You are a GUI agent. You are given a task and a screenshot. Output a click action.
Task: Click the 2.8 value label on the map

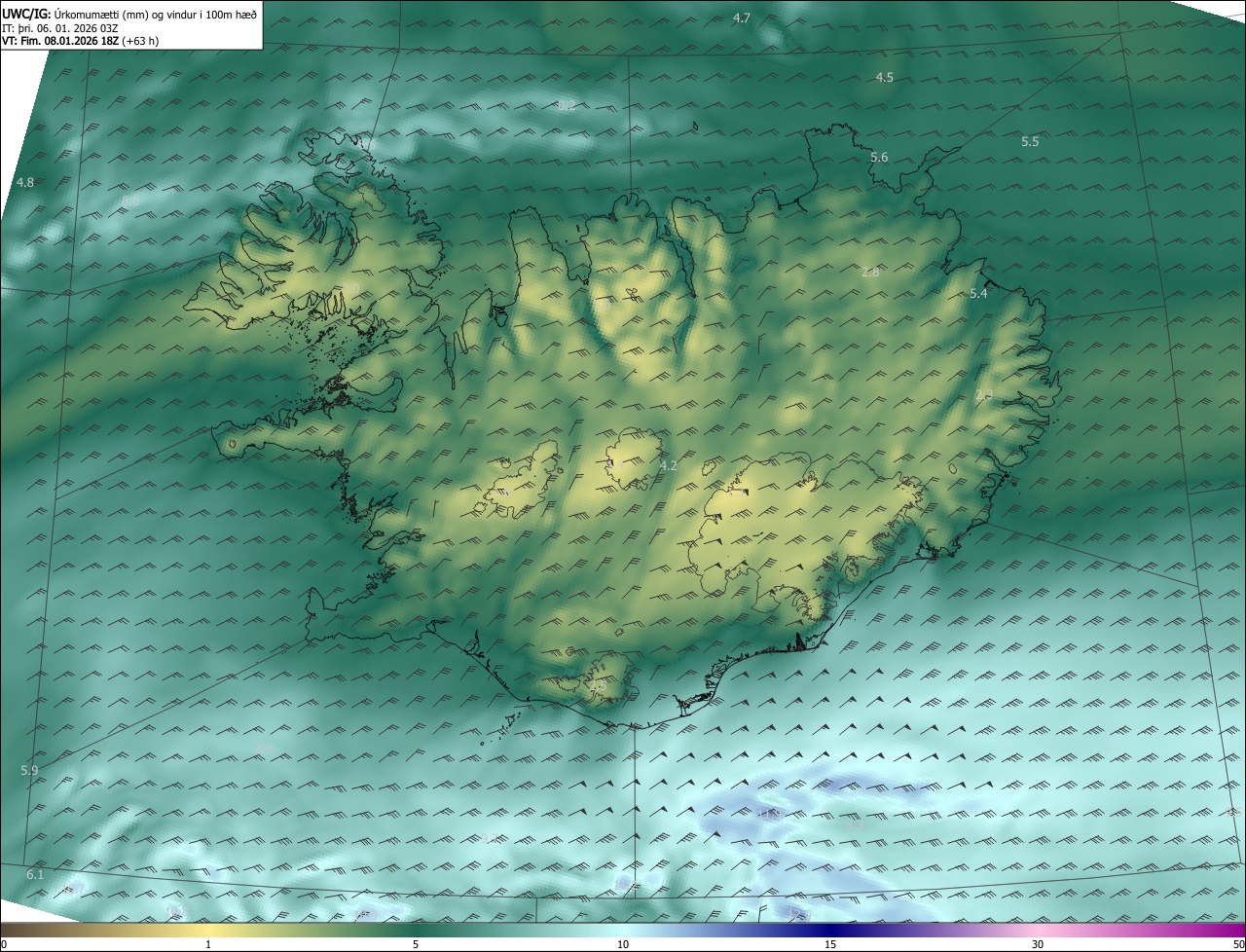point(870,272)
